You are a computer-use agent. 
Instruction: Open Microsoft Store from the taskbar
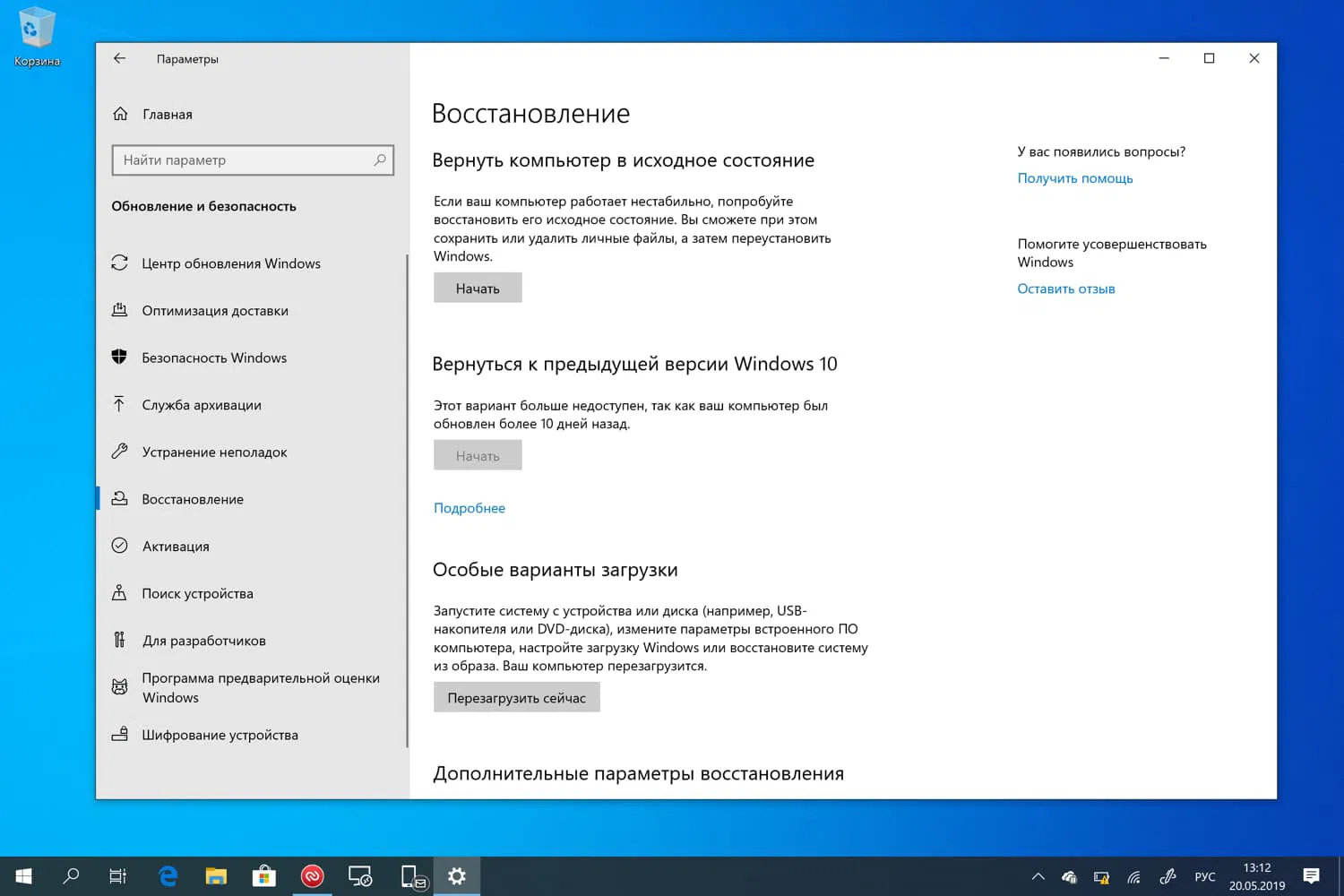click(263, 875)
